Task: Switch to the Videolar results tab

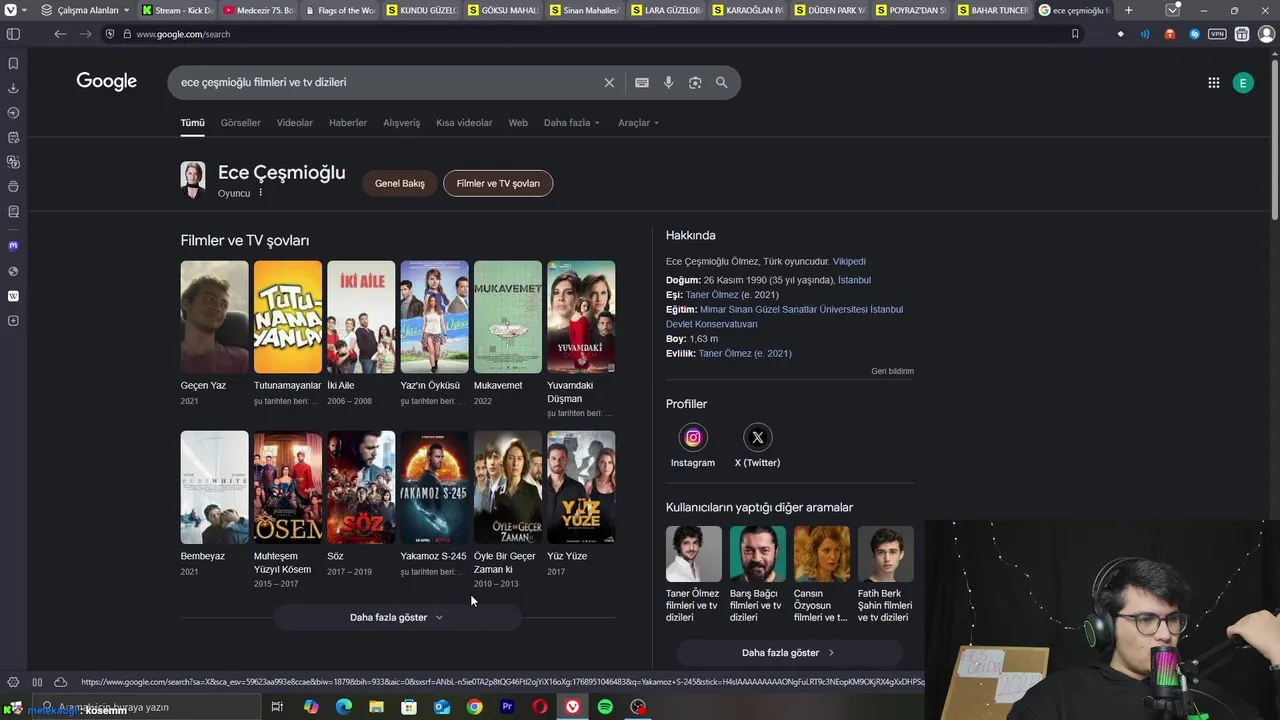Action: click(x=295, y=123)
